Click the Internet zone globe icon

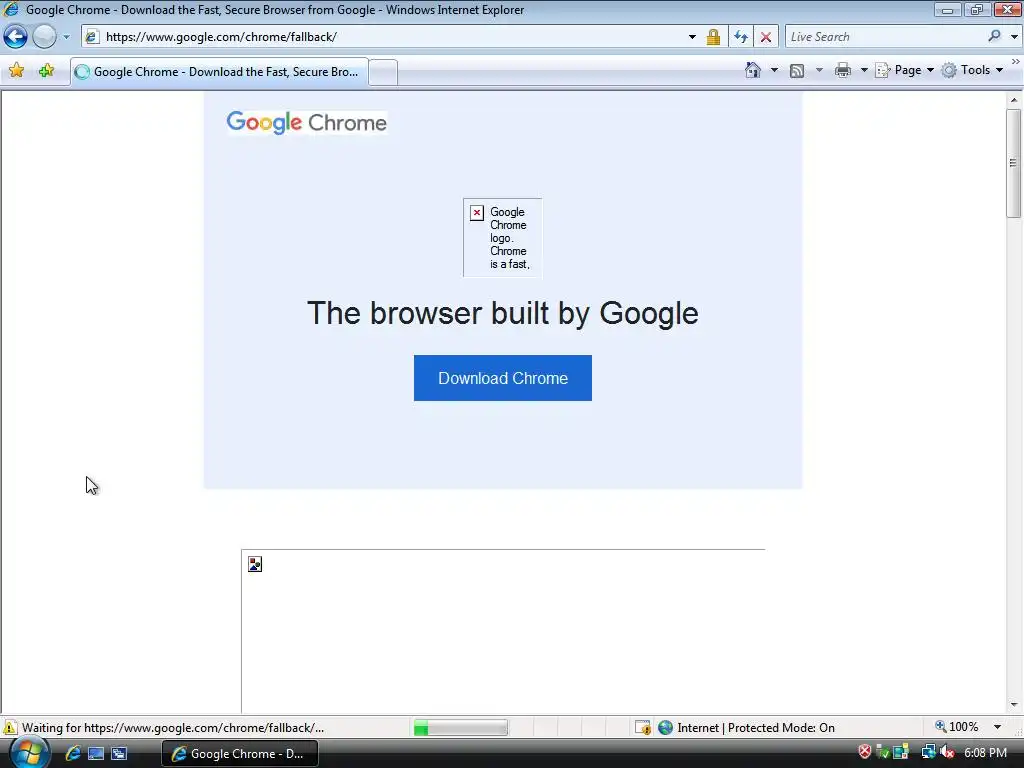[x=665, y=728]
